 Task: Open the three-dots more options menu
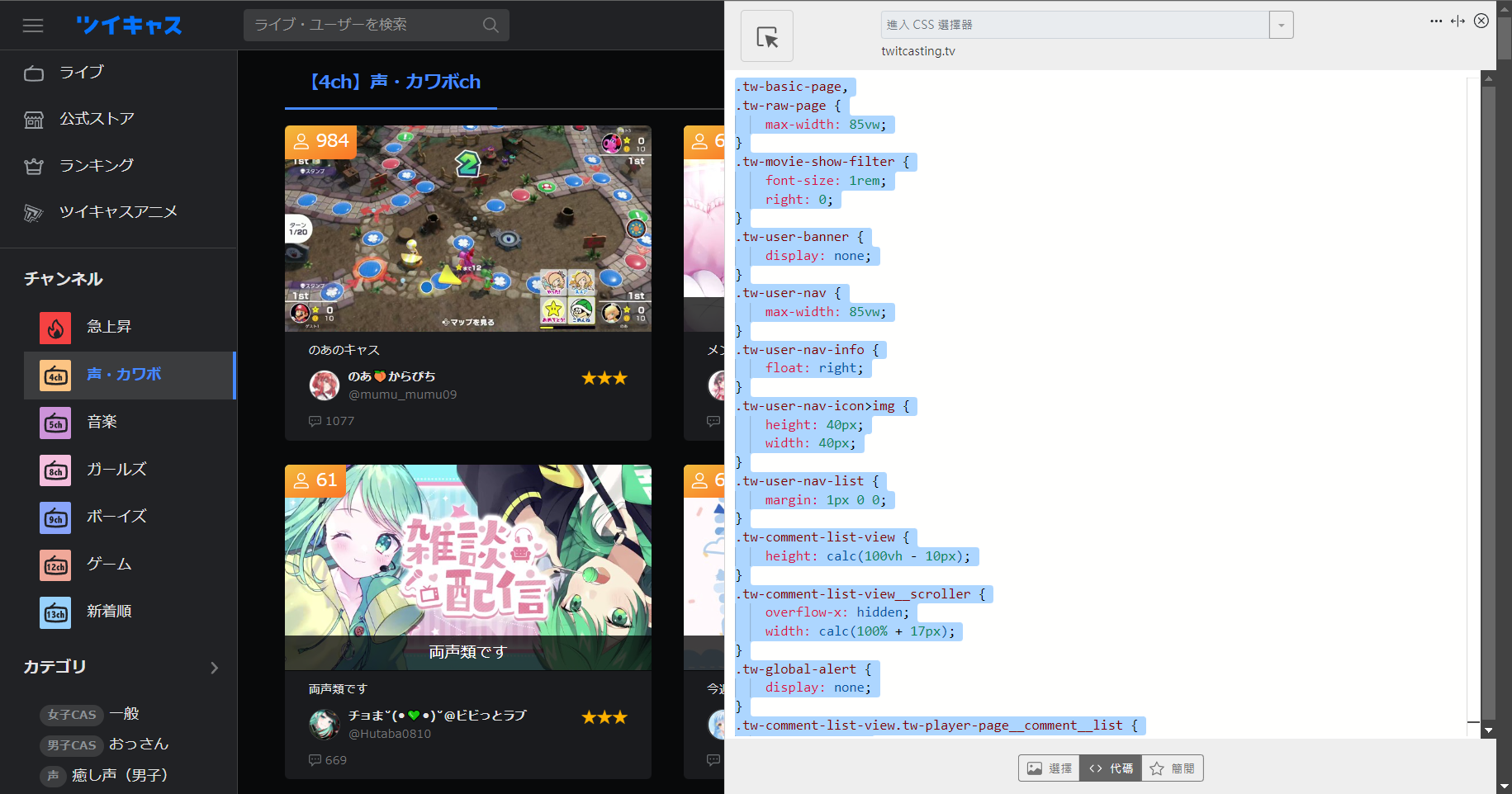point(1436,21)
